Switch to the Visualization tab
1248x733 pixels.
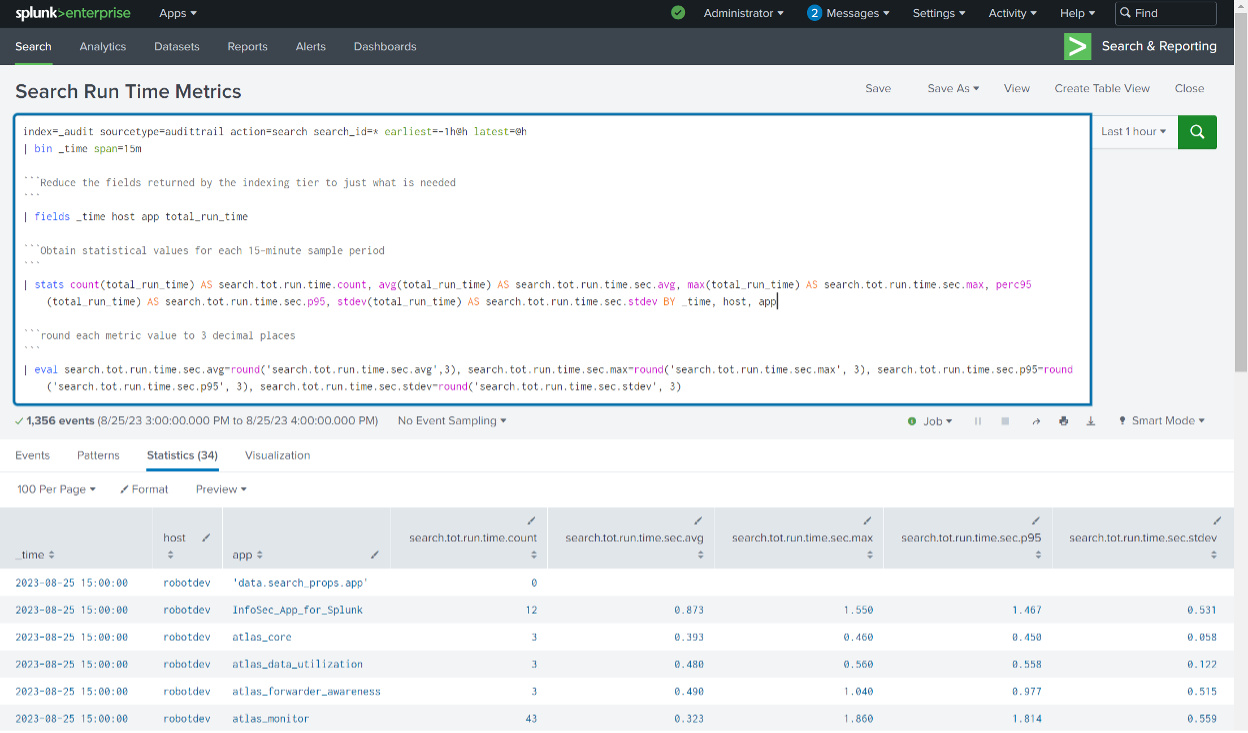(x=277, y=455)
